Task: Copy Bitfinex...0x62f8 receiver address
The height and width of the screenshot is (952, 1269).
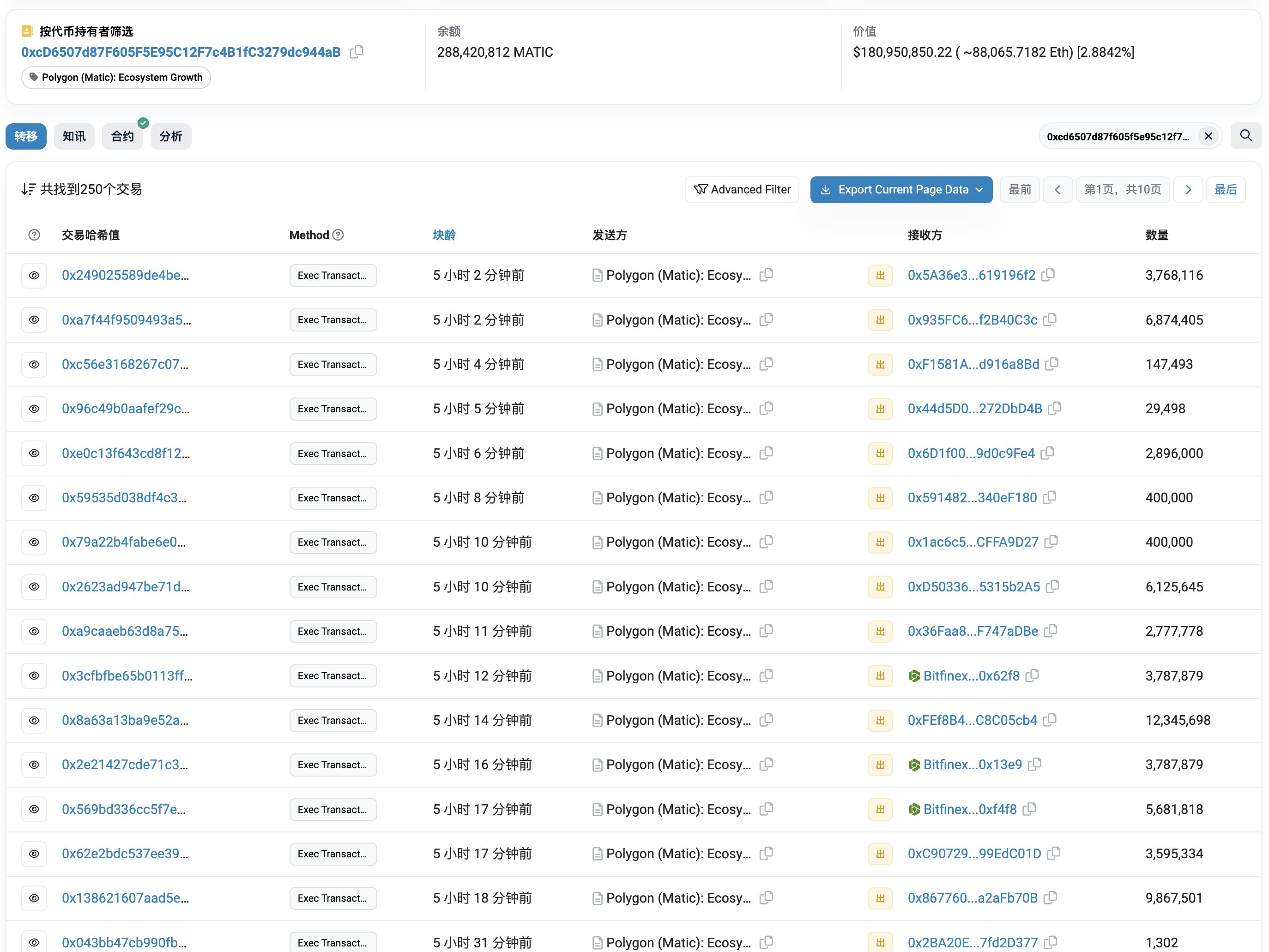Action: click(1032, 675)
